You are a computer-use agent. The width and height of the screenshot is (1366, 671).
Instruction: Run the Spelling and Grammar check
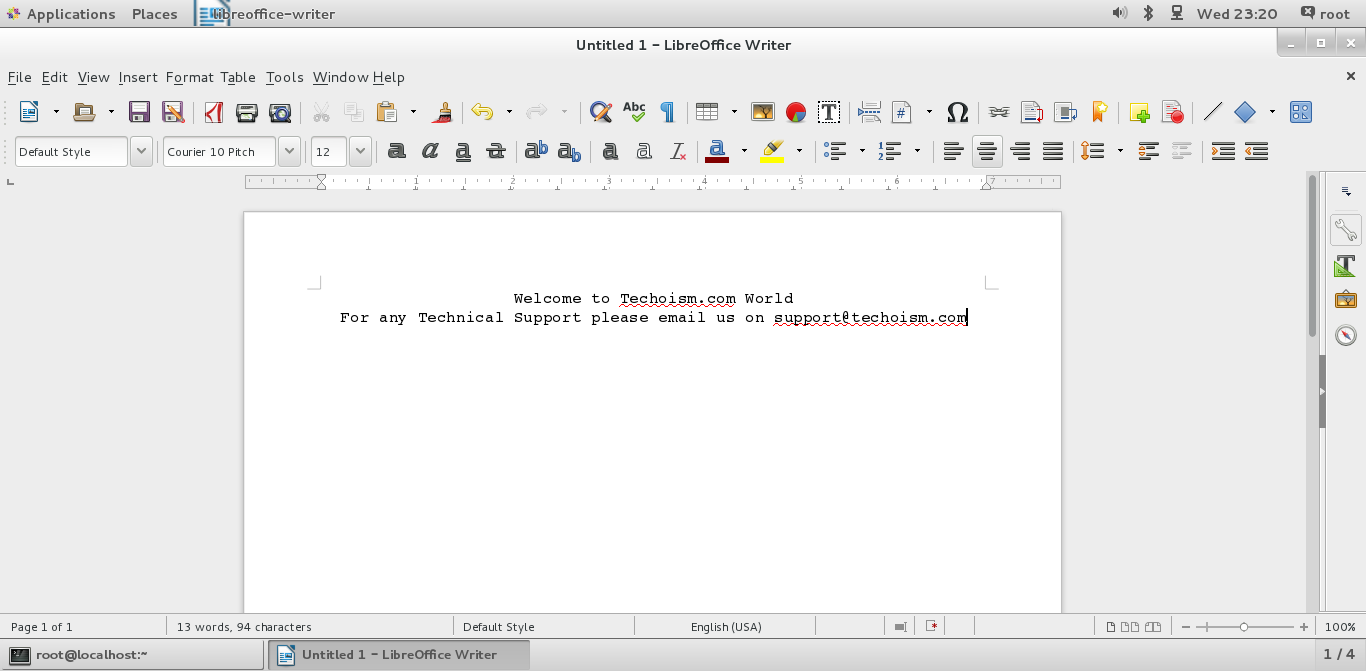634,112
